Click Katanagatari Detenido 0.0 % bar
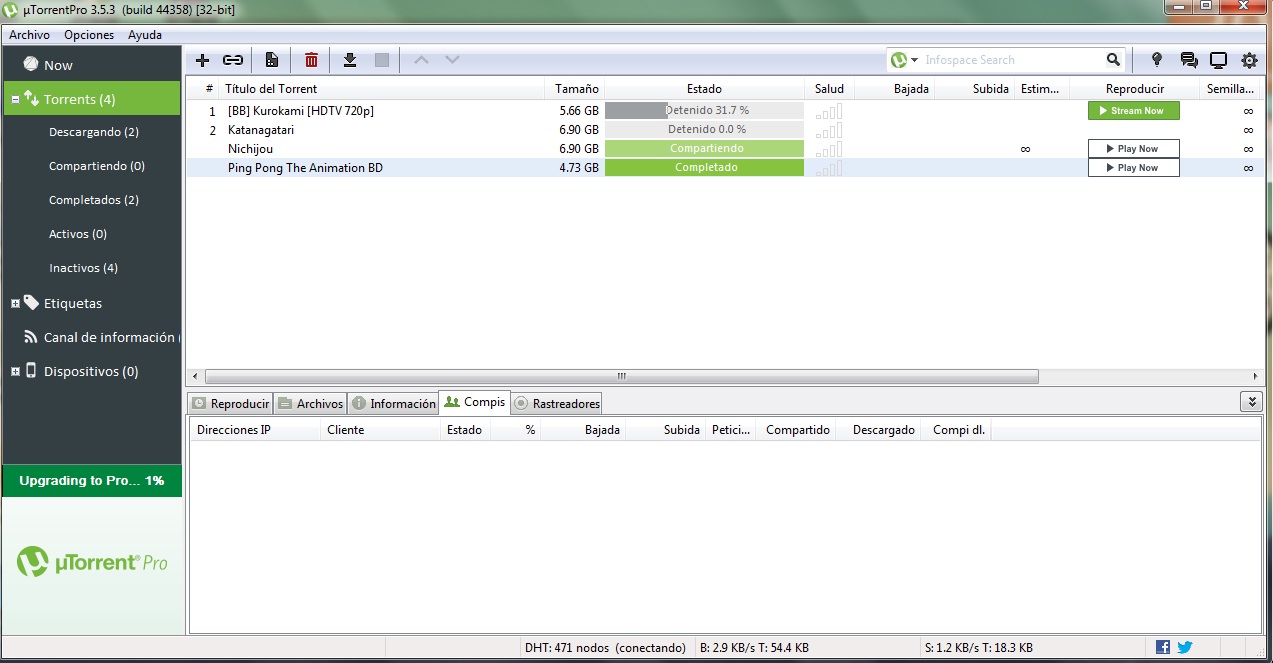 point(704,130)
